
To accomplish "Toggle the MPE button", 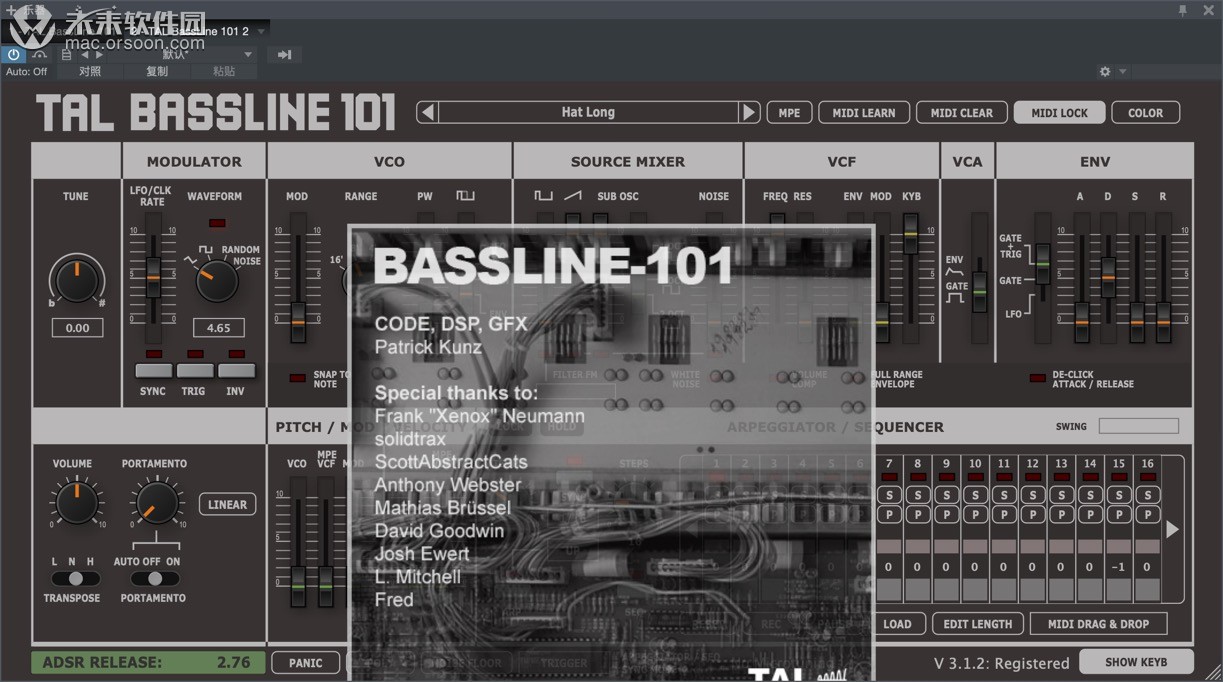I will point(789,113).
